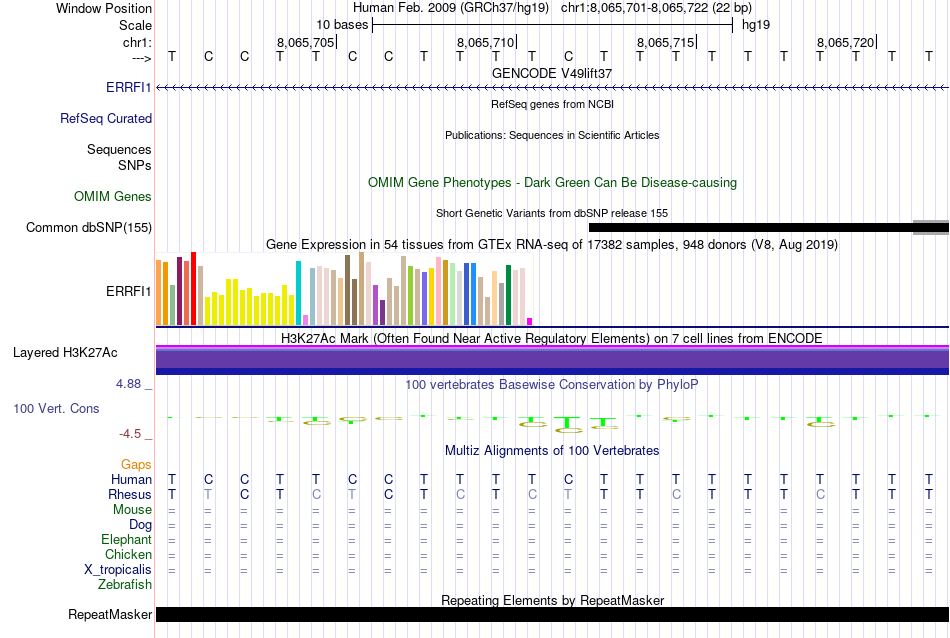Click the X_tropicalis alignment row label
Viewport: 950px width, 638px height.
pos(118,570)
